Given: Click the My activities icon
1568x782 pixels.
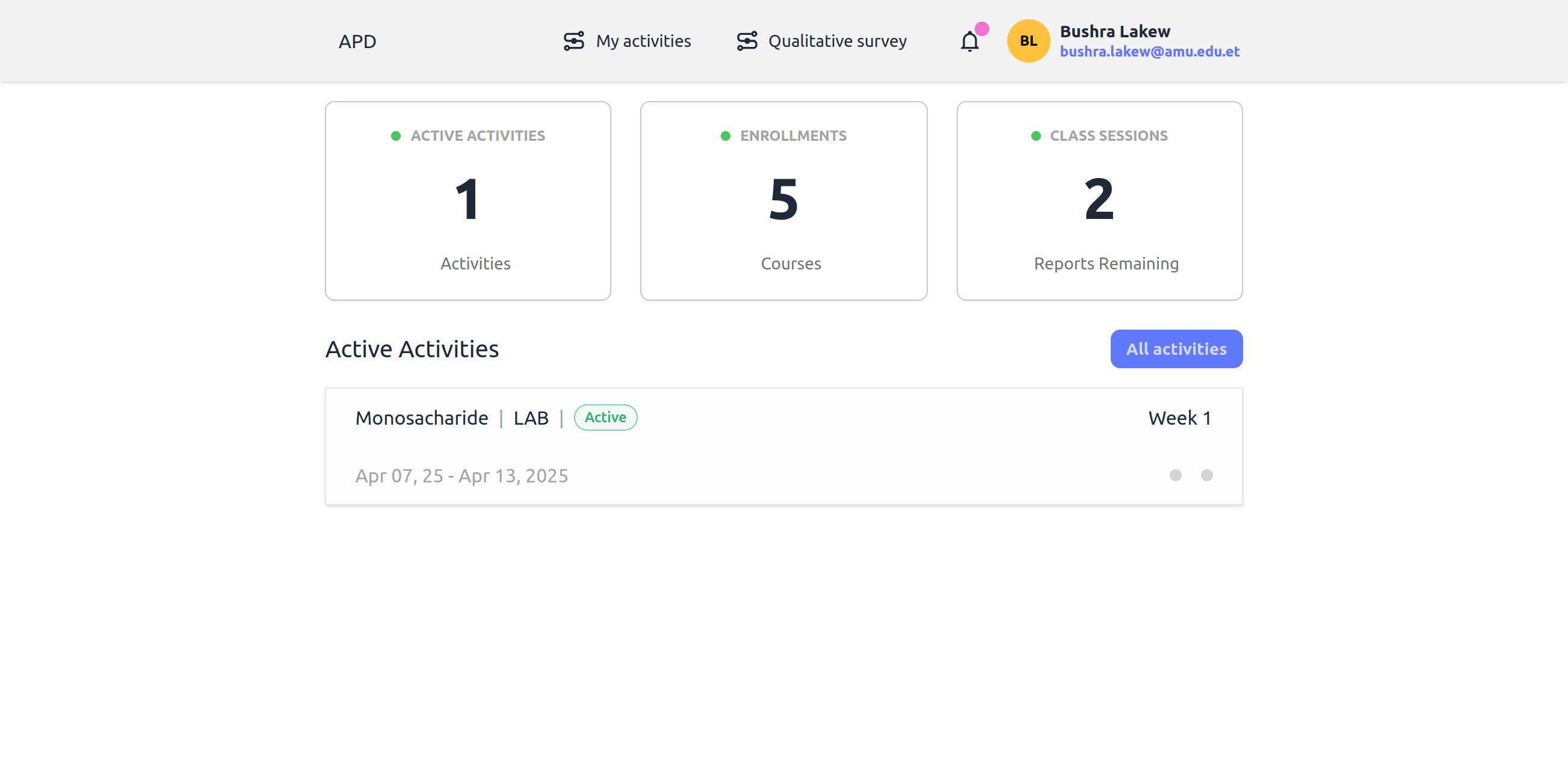Looking at the screenshot, I should coord(573,41).
